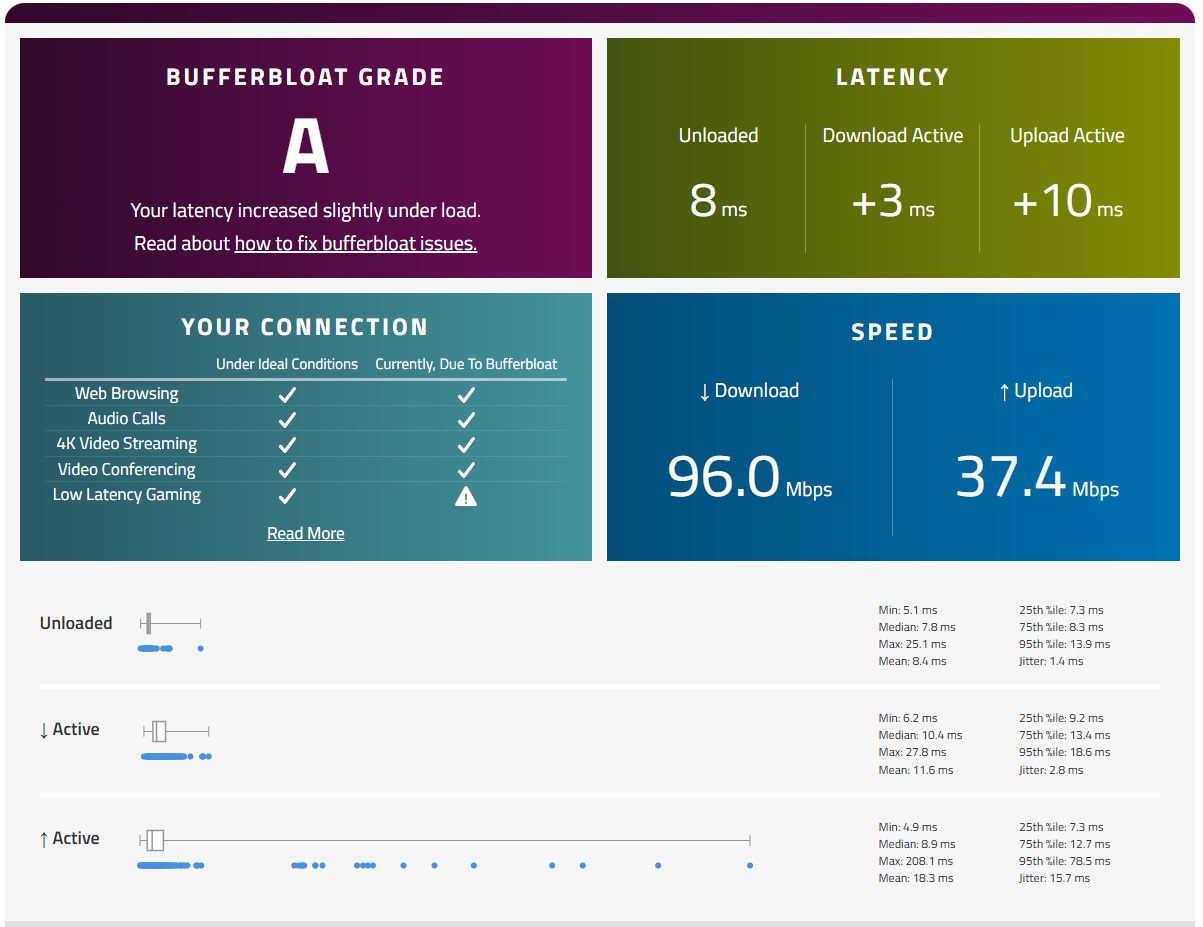Click the Upload Active Mean: 18.3 ms statistic

(x=916, y=878)
